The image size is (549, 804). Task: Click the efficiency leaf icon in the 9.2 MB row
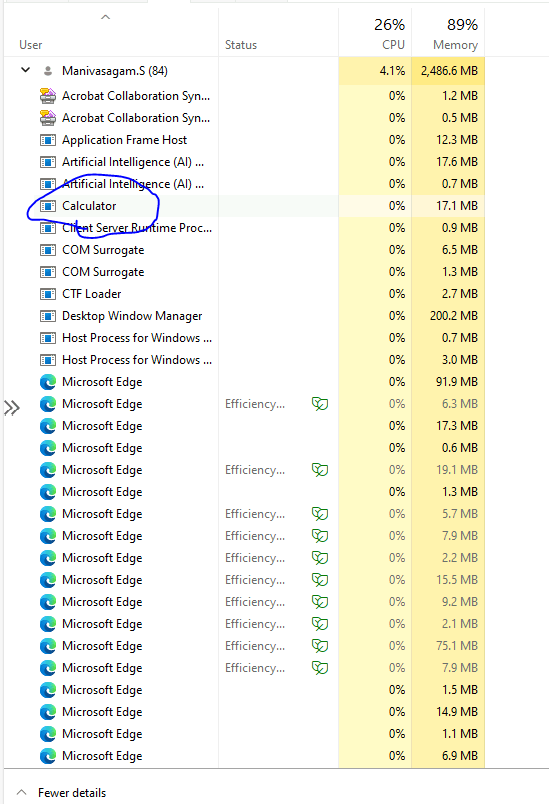tap(320, 602)
